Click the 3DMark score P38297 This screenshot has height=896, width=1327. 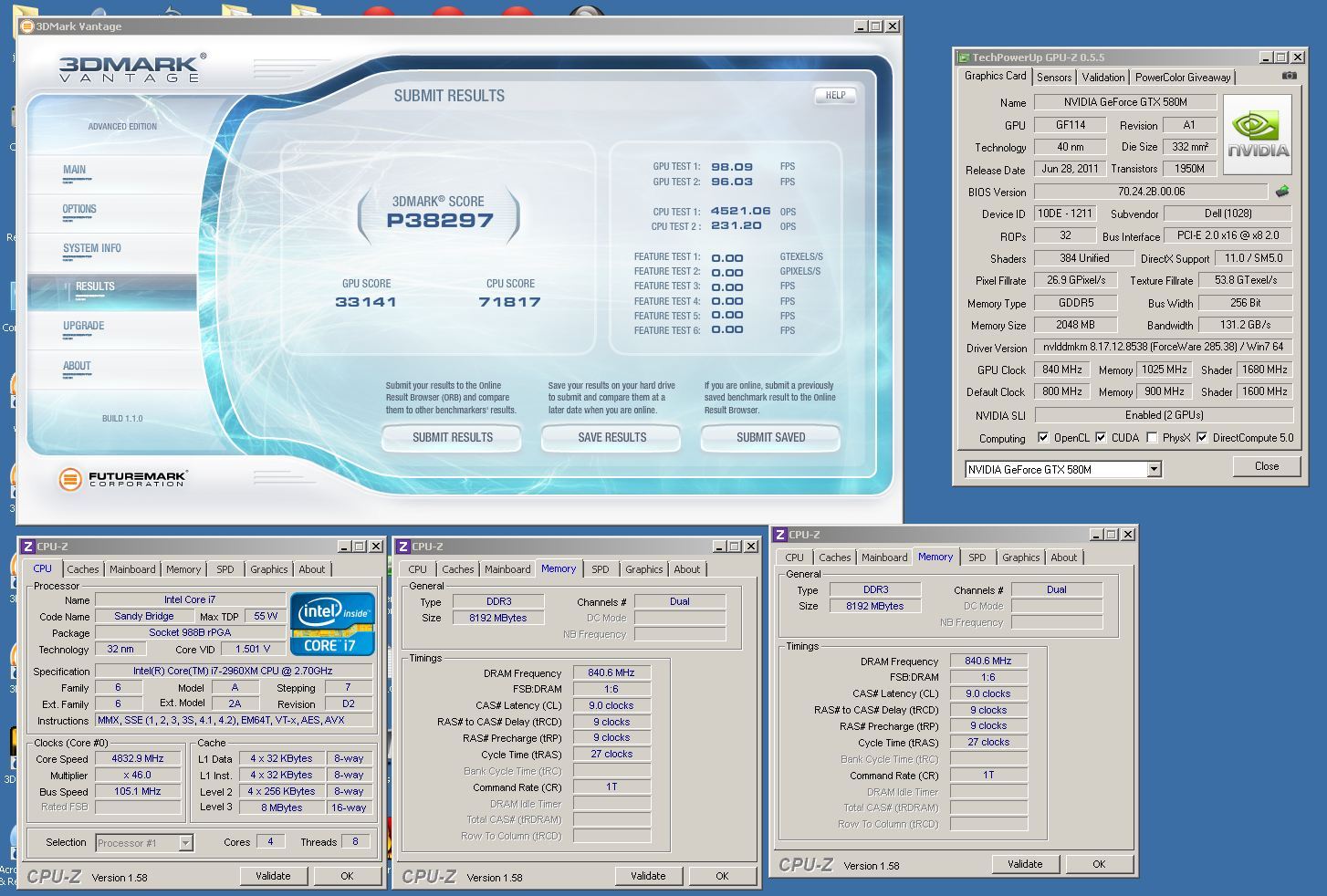[440, 221]
